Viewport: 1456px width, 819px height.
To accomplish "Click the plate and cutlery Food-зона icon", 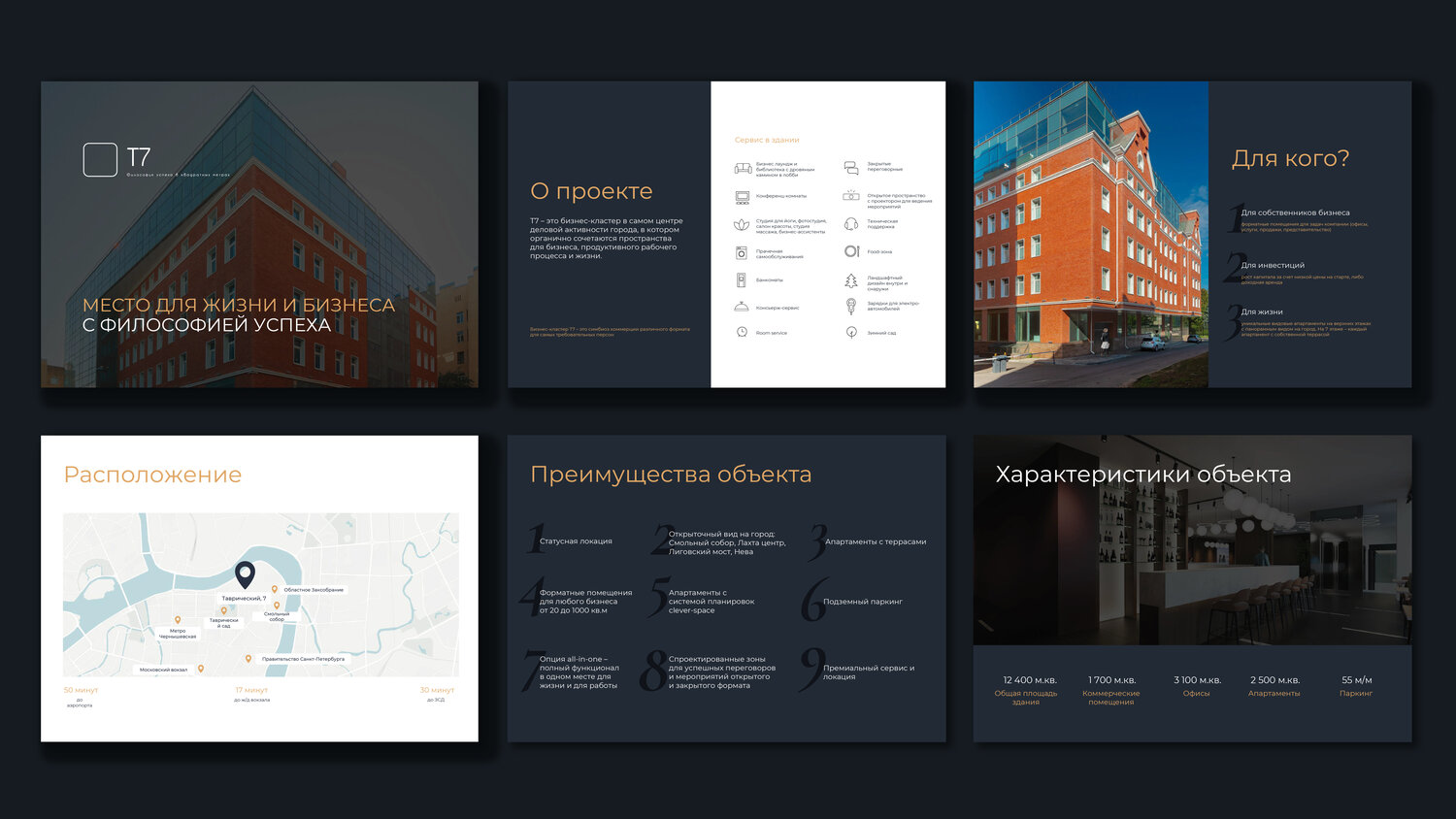I will [x=851, y=251].
